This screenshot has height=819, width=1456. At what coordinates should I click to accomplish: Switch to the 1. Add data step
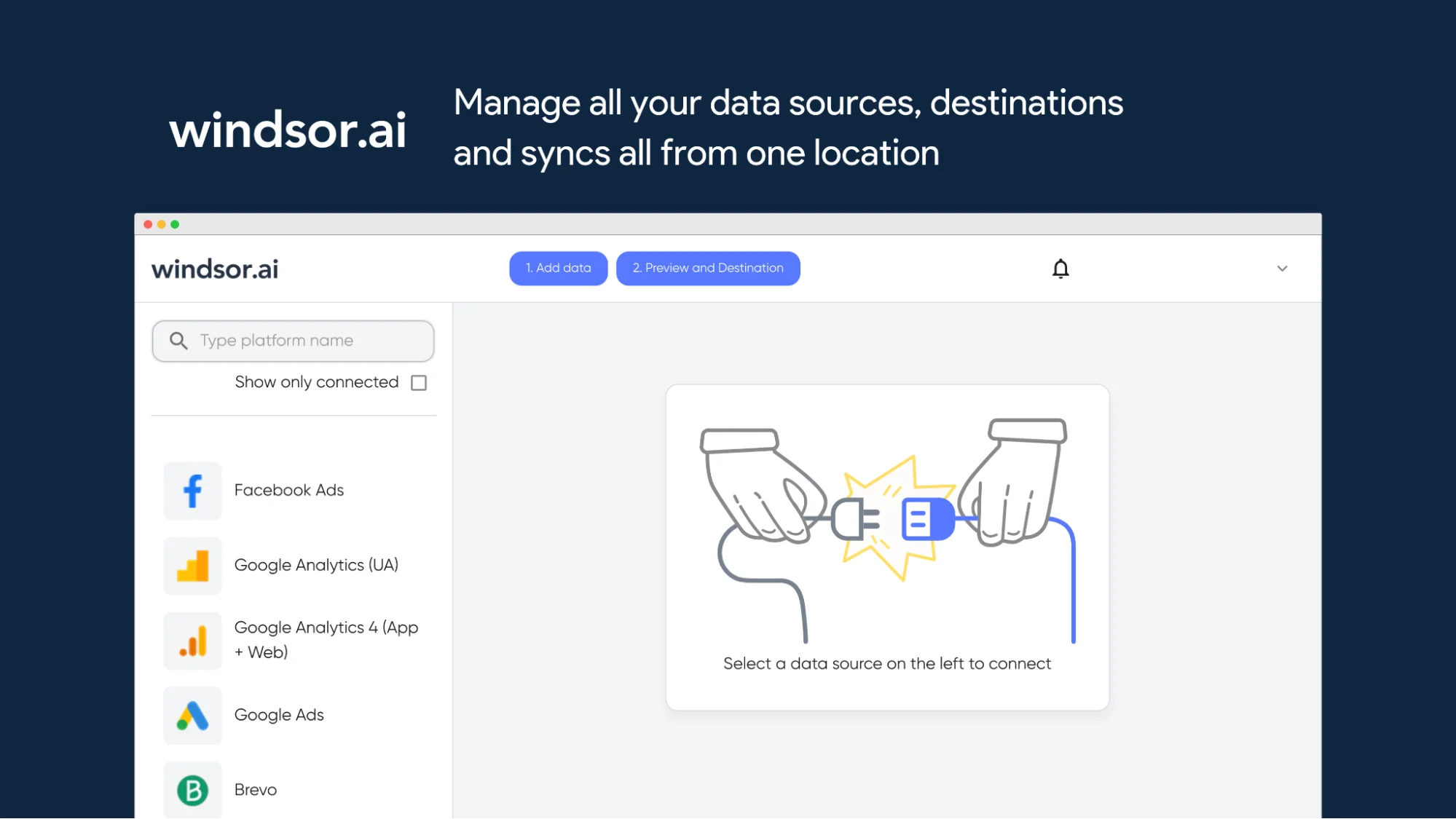(x=558, y=268)
